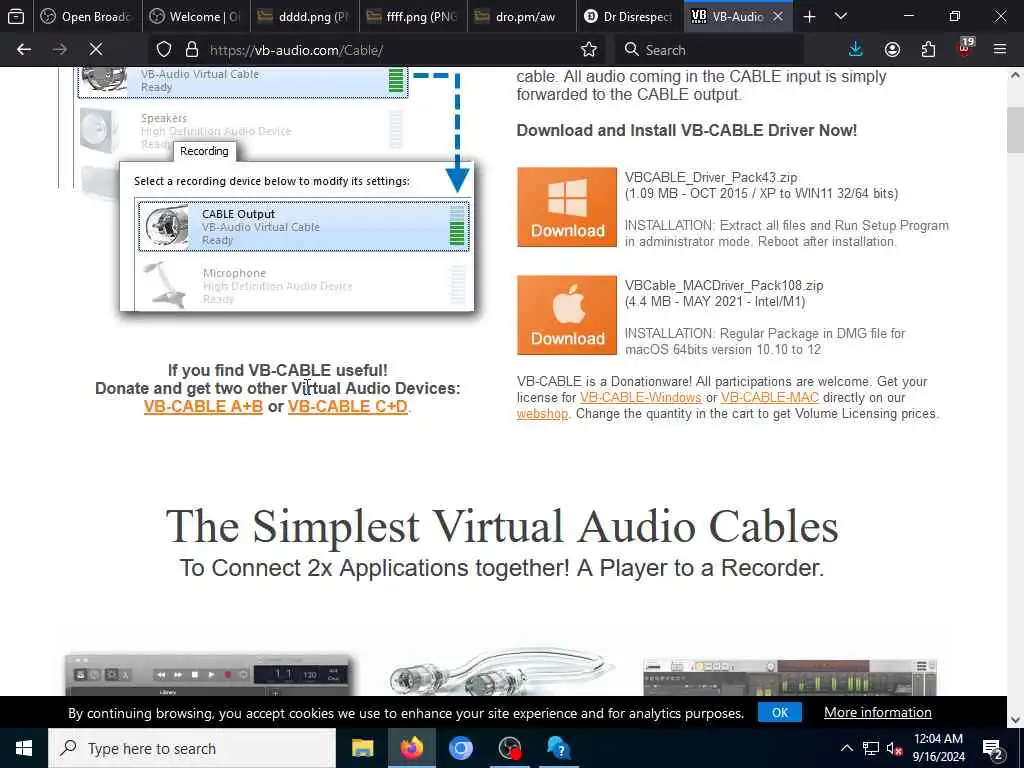
Task: Click the CABLE Output device illustration
Action: [x=304, y=227]
